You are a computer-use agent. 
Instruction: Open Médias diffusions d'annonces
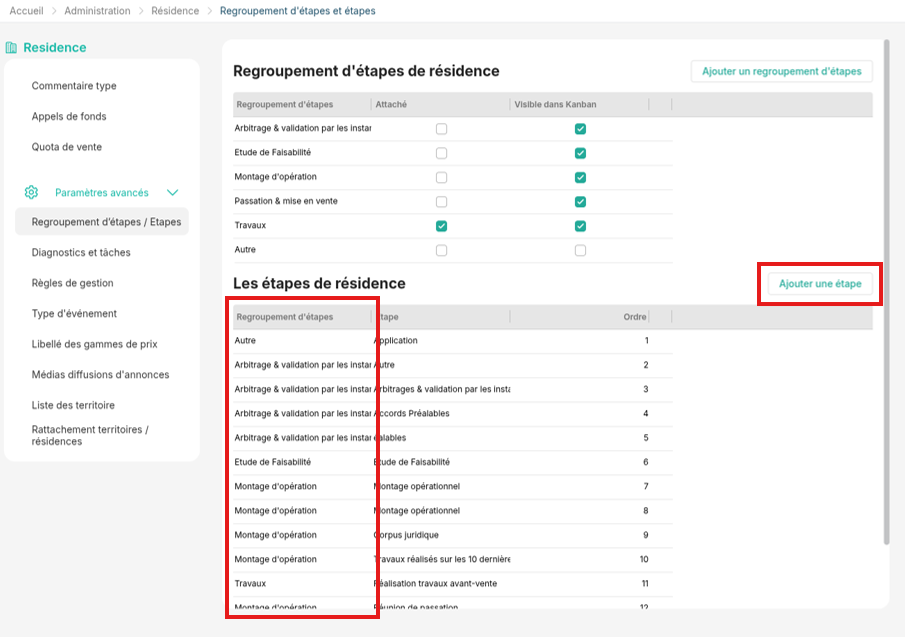[100, 375]
